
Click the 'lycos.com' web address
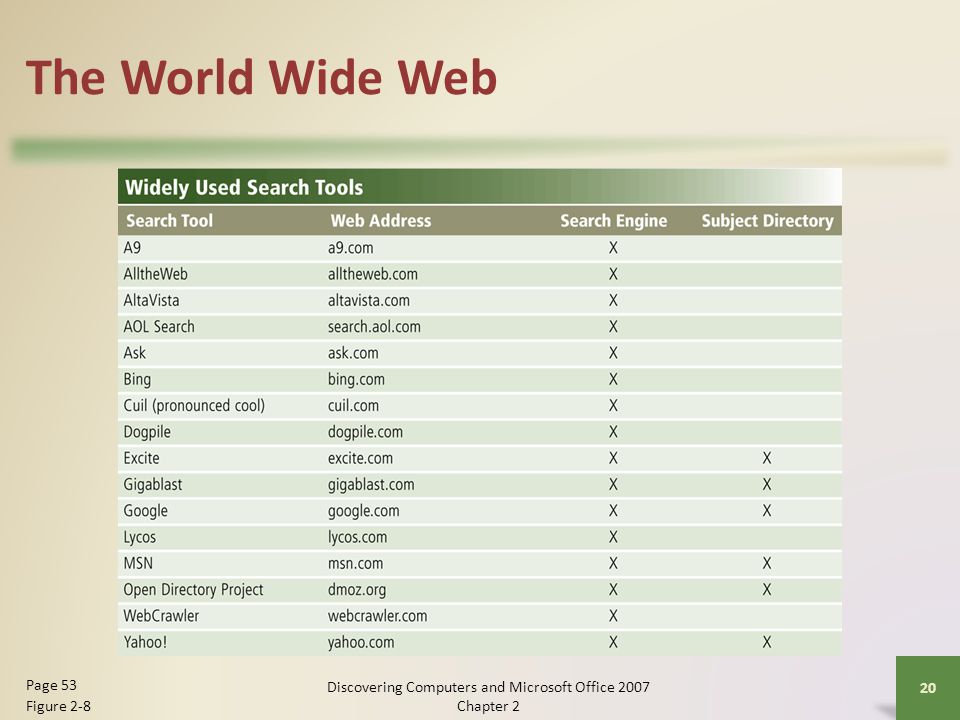coord(357,538)
